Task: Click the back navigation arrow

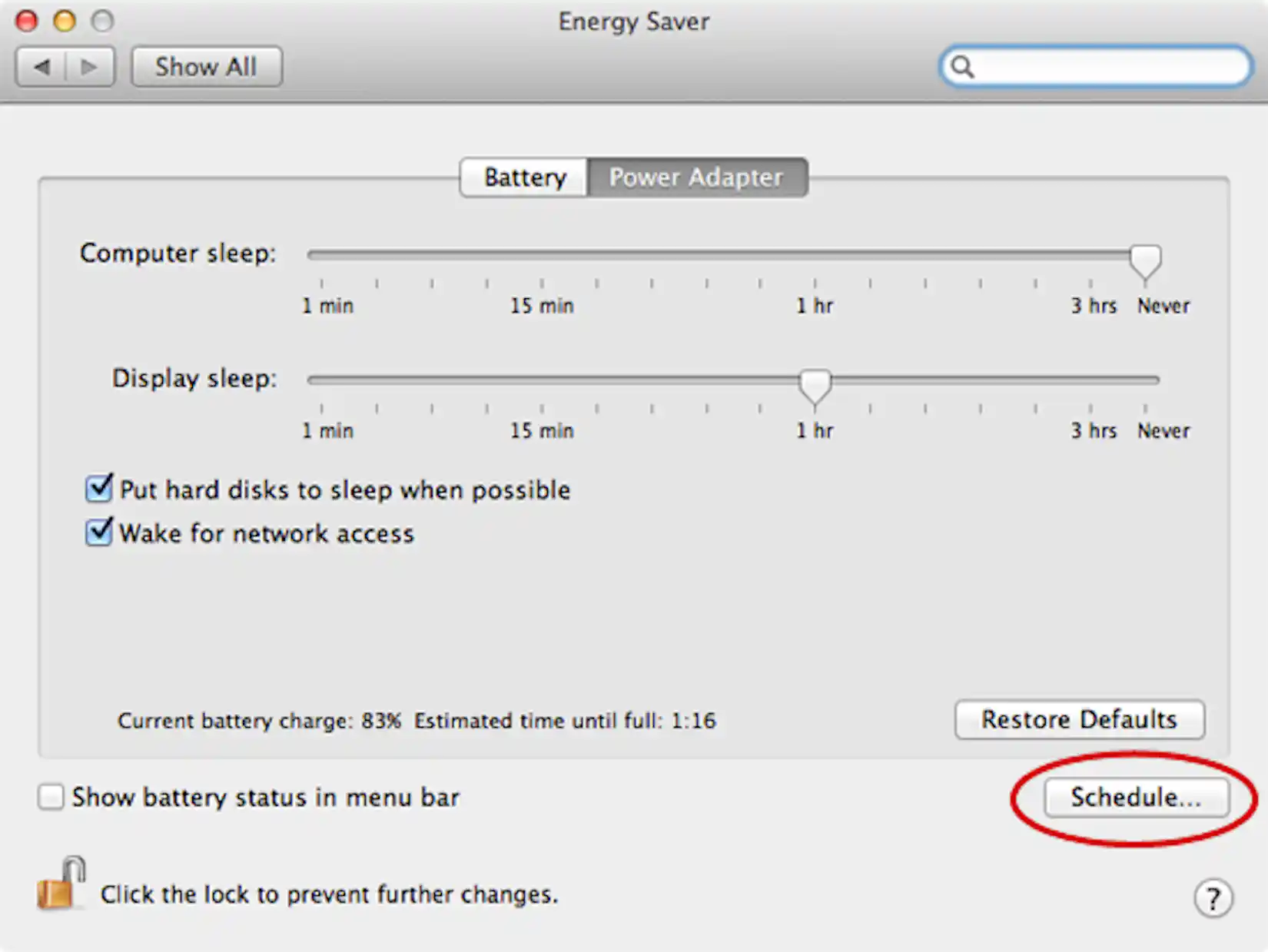Action: click(42, 66)
